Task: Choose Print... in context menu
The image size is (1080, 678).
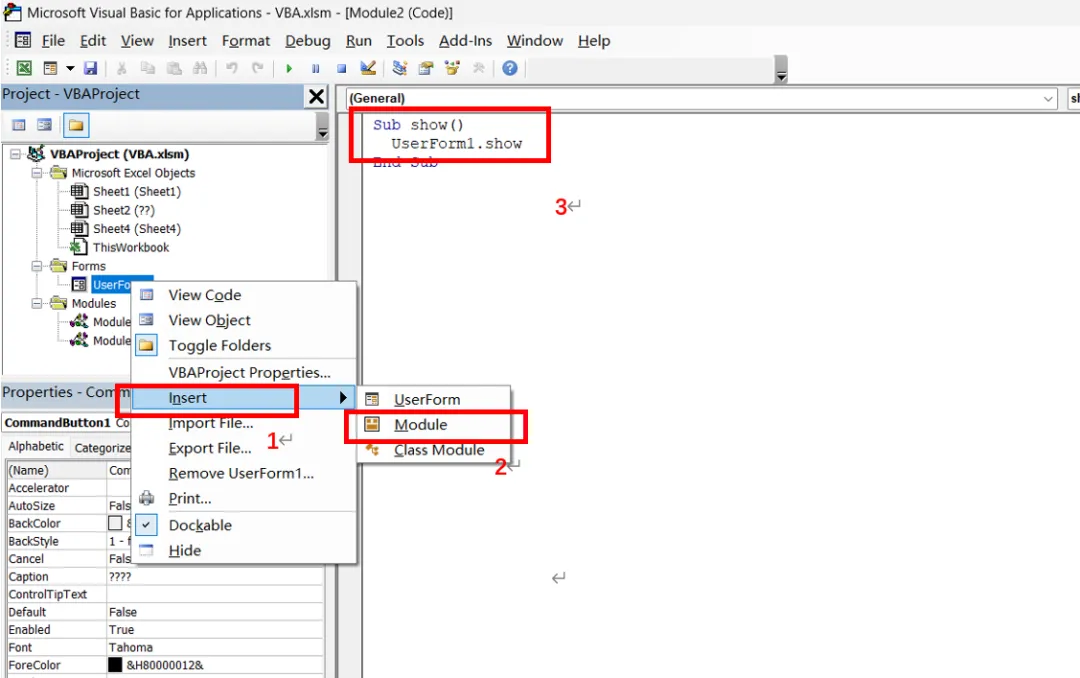Action: tap(245, 498)
